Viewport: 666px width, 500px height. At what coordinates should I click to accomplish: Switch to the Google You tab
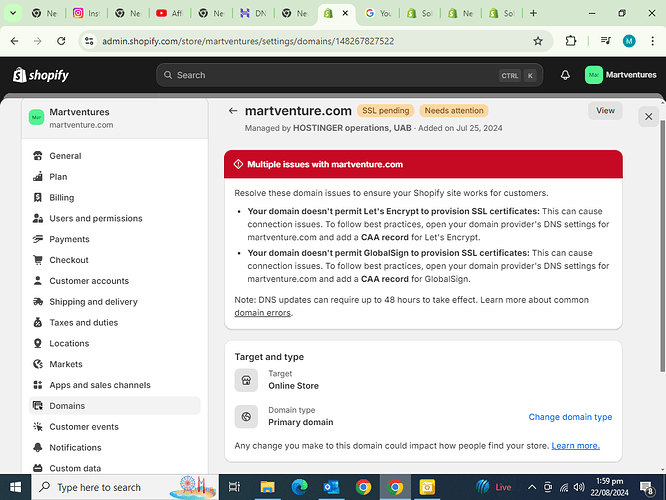click(x=378, y=13)
